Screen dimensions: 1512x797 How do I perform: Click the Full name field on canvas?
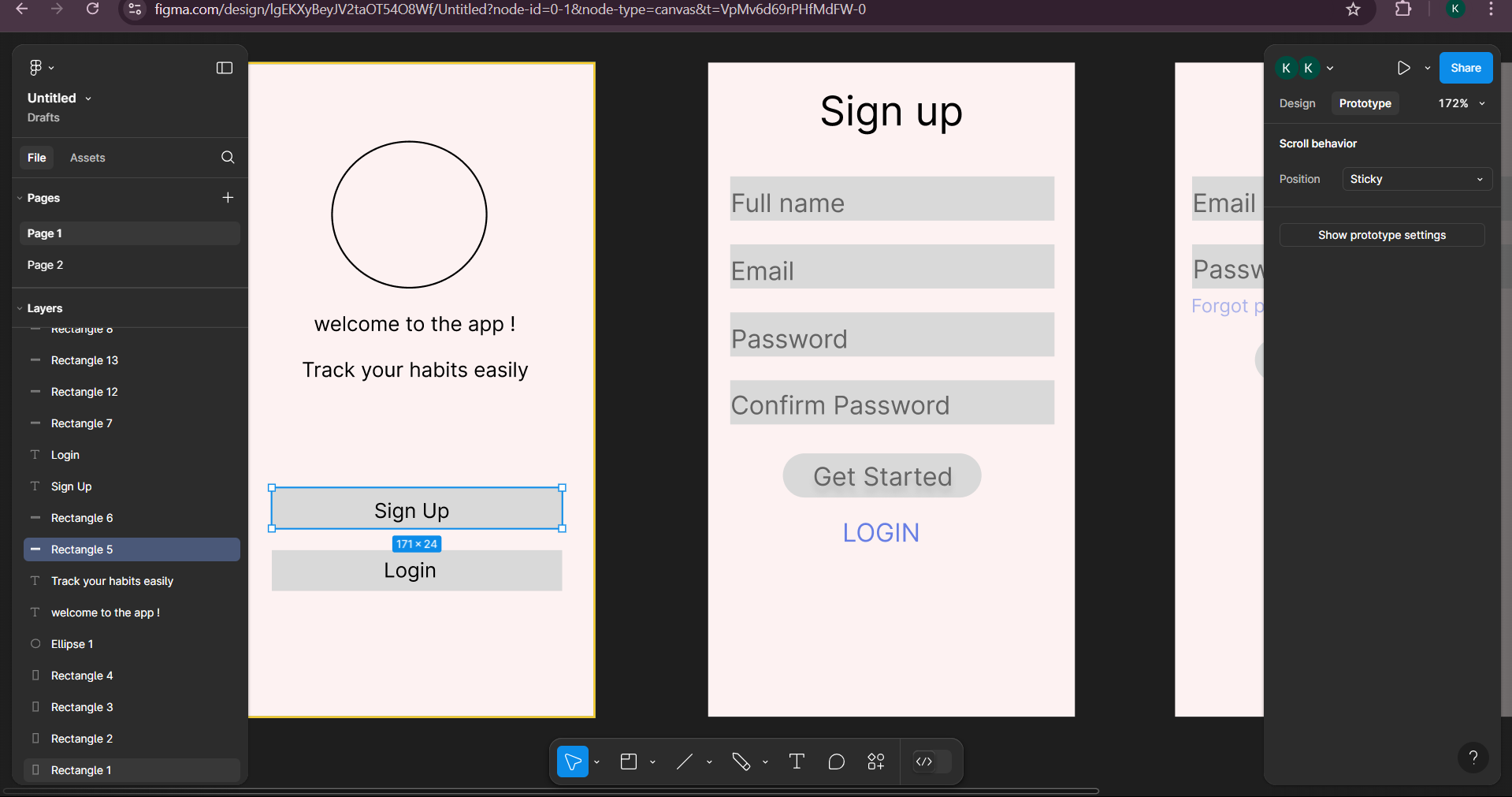pyautogui.click(x=892, y=199)
